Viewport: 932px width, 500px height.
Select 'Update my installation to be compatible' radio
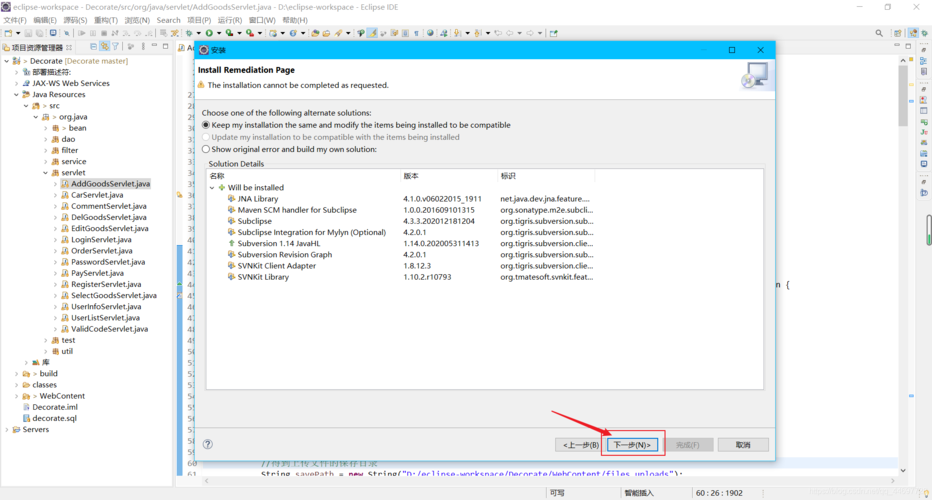pos(206,137)
